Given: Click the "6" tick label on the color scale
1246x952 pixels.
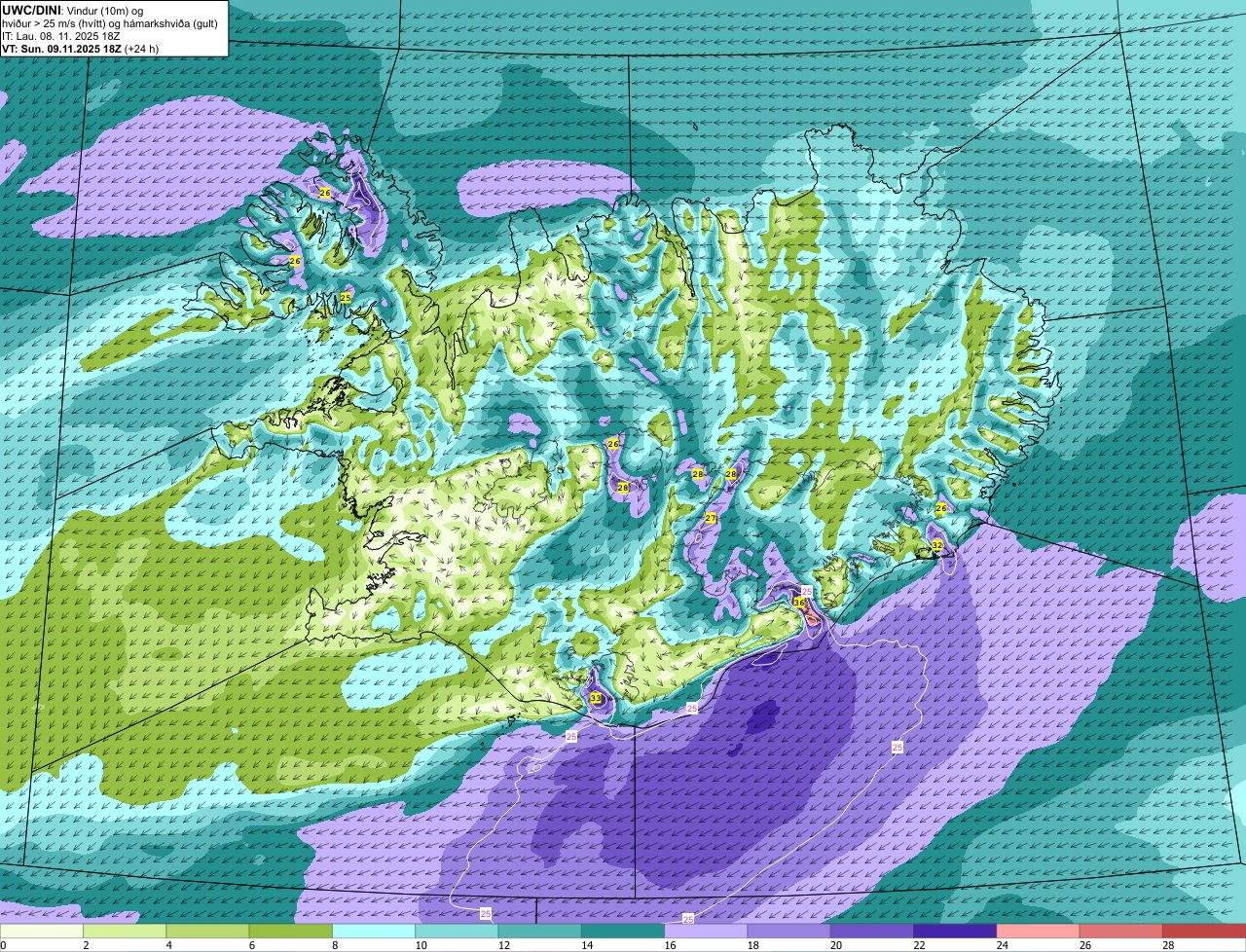Looking at the screenshot, I should pyautogui.click(x=251, y=945).
